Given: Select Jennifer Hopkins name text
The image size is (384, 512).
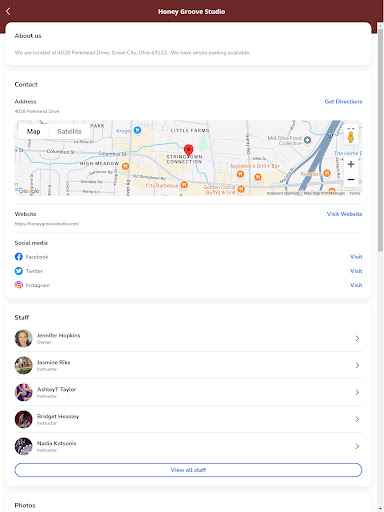Looking at the screenshot, I should 58,335.
